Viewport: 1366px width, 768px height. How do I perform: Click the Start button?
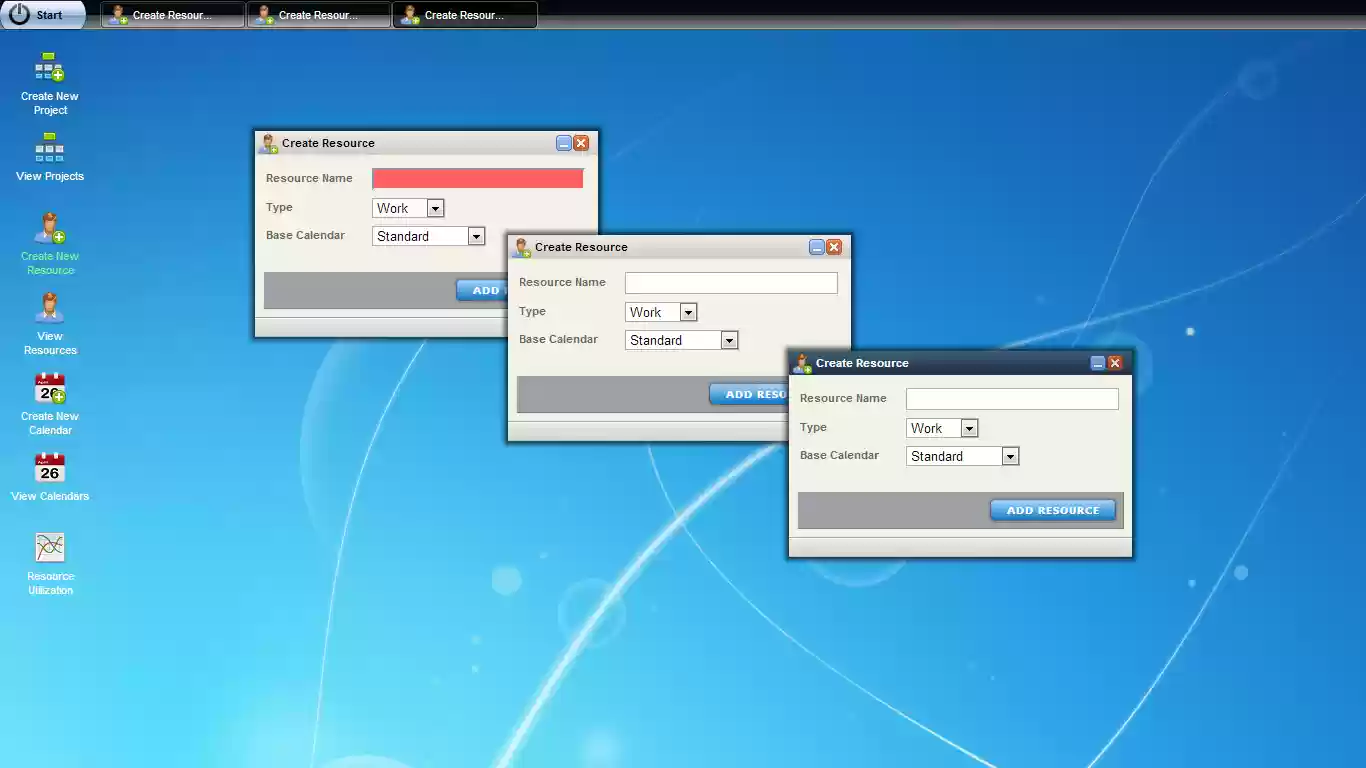pyautogui.click(x=44, y=14)
